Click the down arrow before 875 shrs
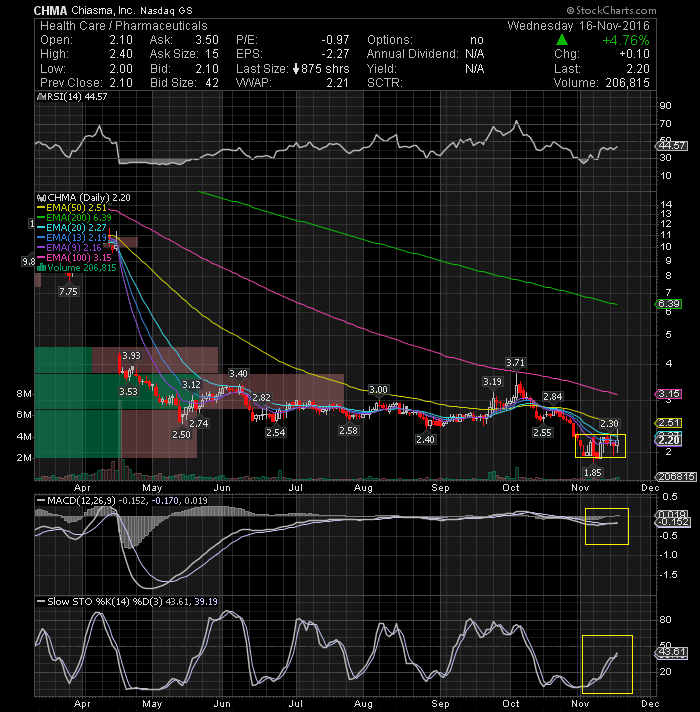700x712 pixels. click(296, 69)
